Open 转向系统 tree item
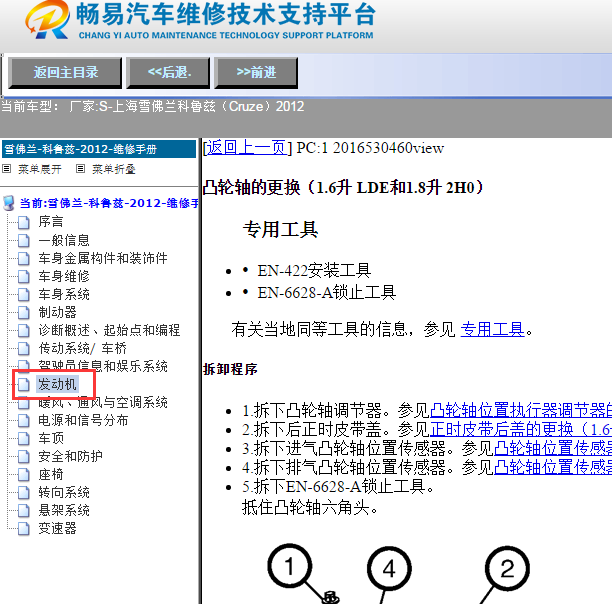This screenshot has width=612, height=604. click(x=64, y=492)
